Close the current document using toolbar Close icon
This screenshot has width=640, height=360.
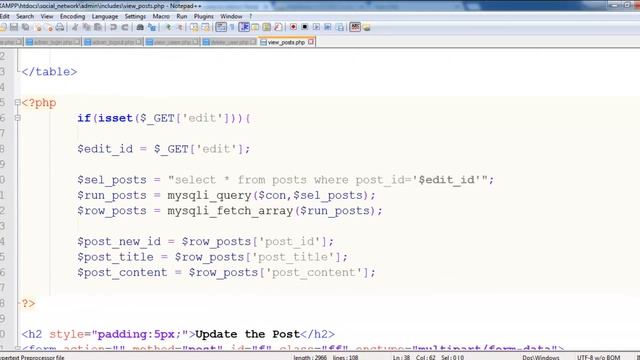pos(38,27)
